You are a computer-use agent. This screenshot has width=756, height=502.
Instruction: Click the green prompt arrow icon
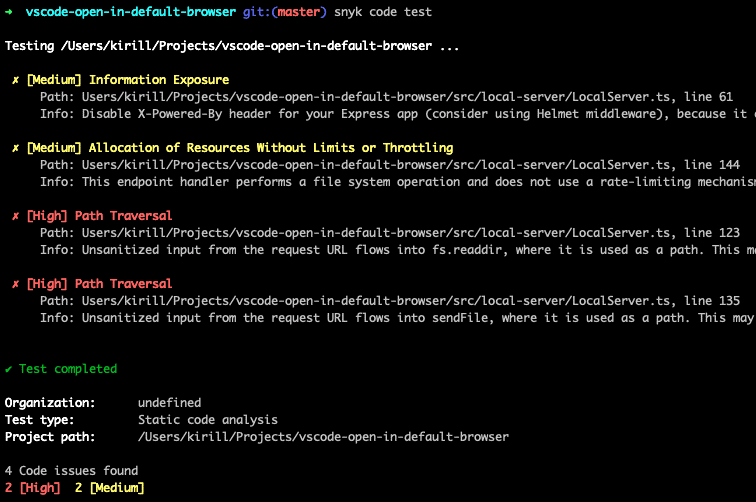coord(9,12)
